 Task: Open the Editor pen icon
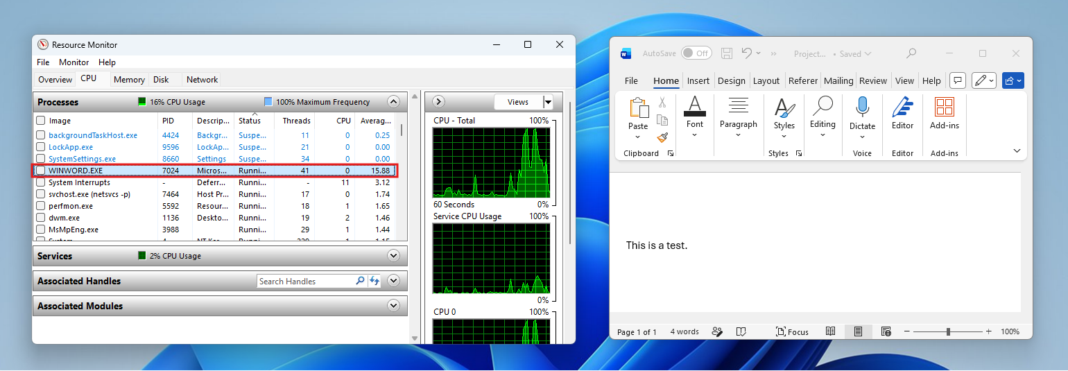(x=902, y=108)
